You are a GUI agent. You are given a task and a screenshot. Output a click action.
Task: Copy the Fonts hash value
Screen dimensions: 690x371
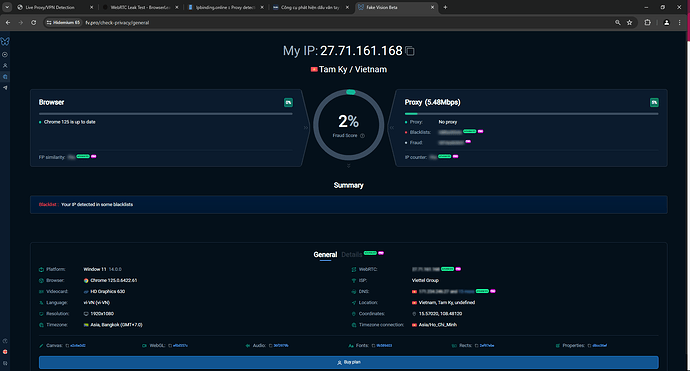click(374, 345)
